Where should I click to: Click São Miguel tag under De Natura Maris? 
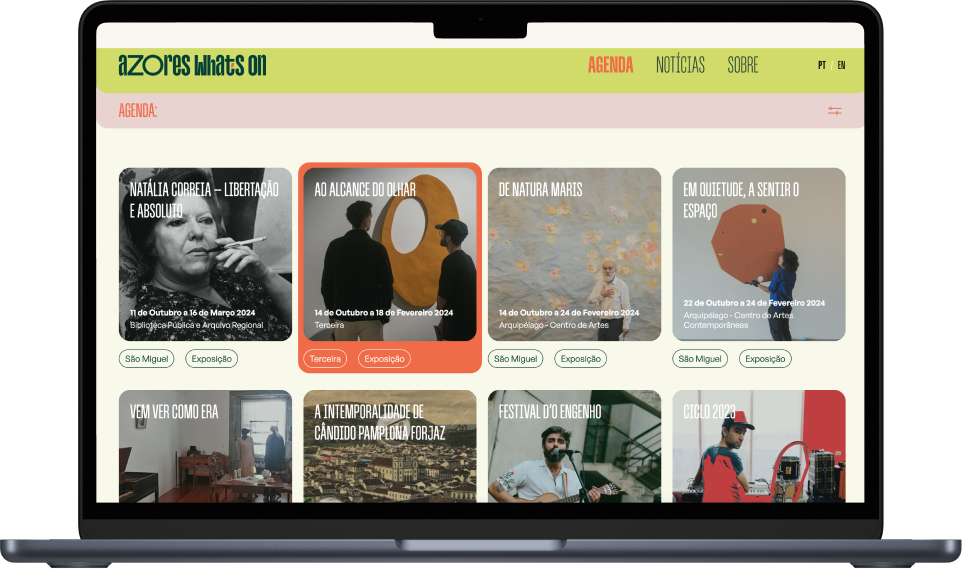[x=515, y=359]
